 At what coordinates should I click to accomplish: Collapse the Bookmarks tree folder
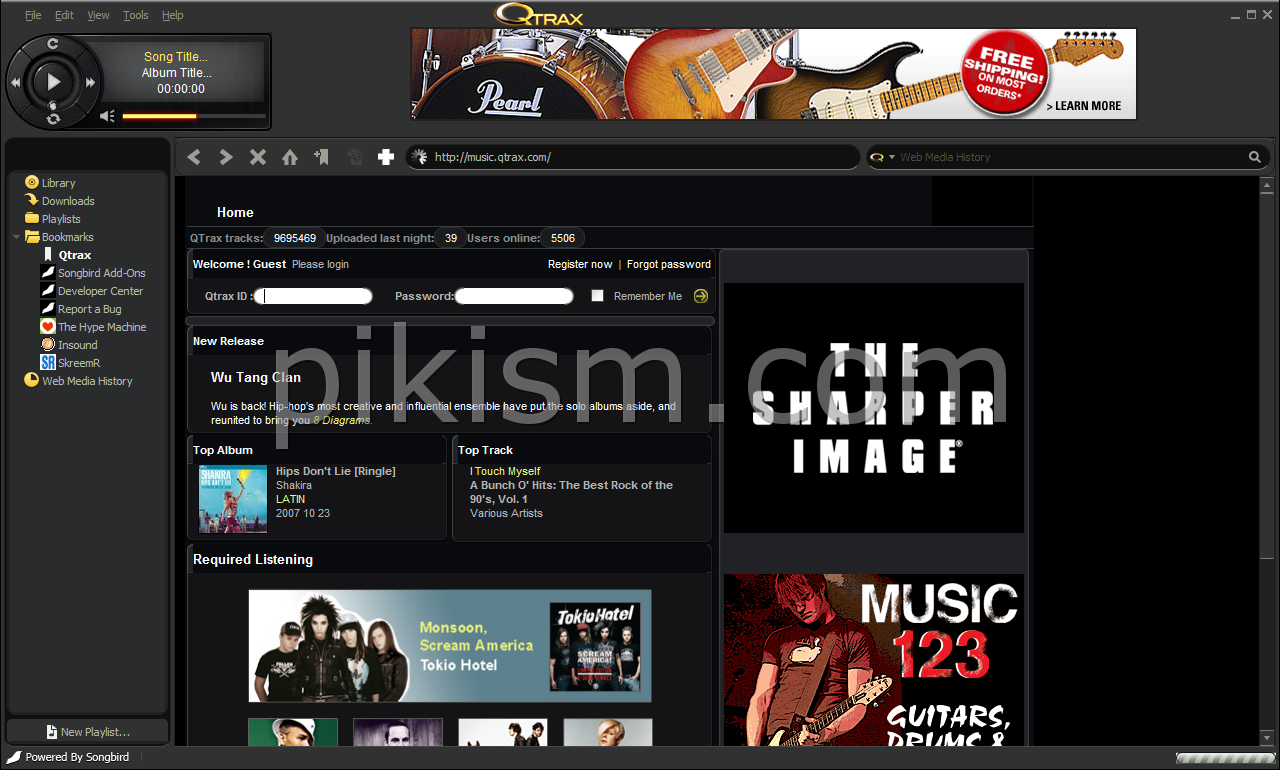point(17,237)
